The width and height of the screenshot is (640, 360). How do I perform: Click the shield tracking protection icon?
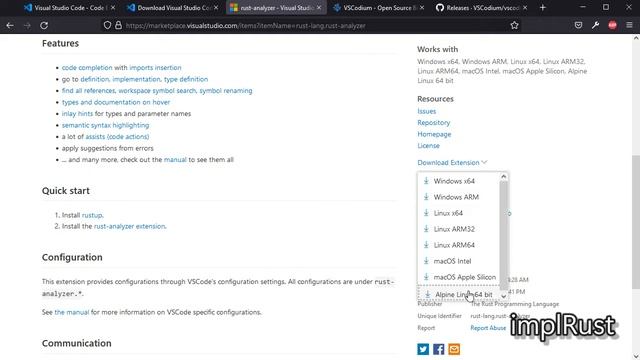coord(107,25)
